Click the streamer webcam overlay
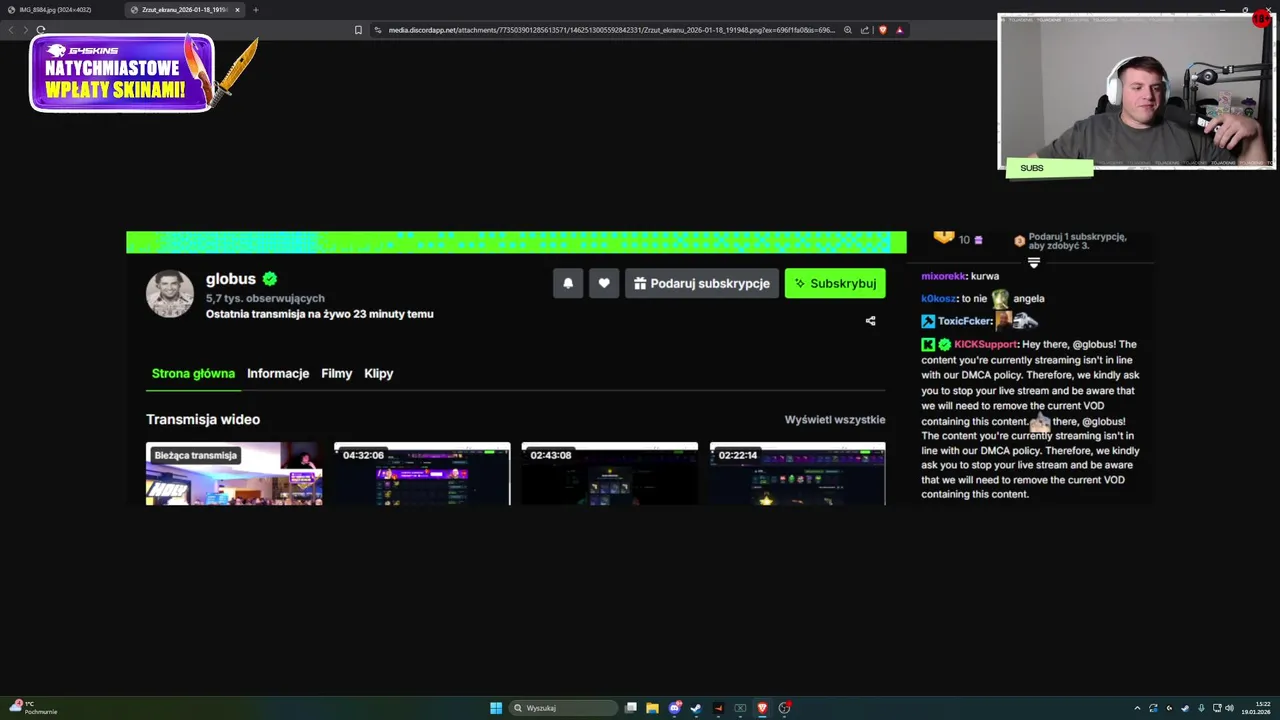 pos(1136,91)
